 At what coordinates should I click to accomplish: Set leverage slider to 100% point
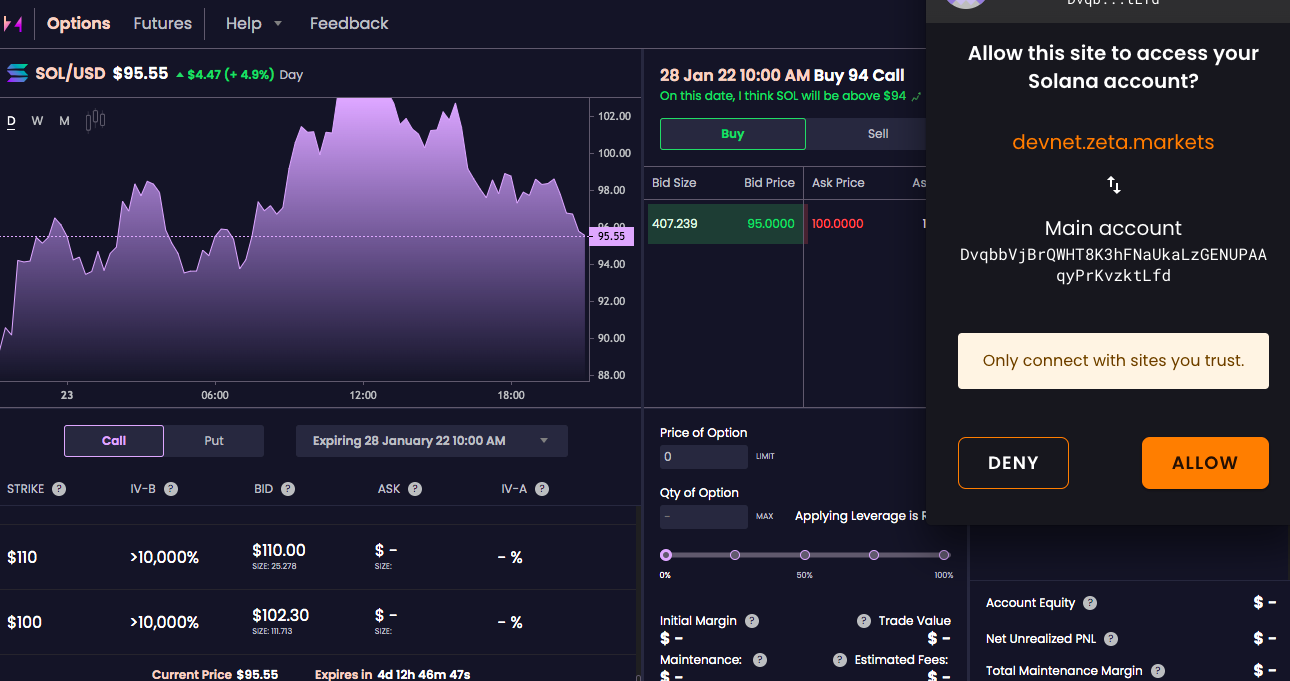coord(943,555)
